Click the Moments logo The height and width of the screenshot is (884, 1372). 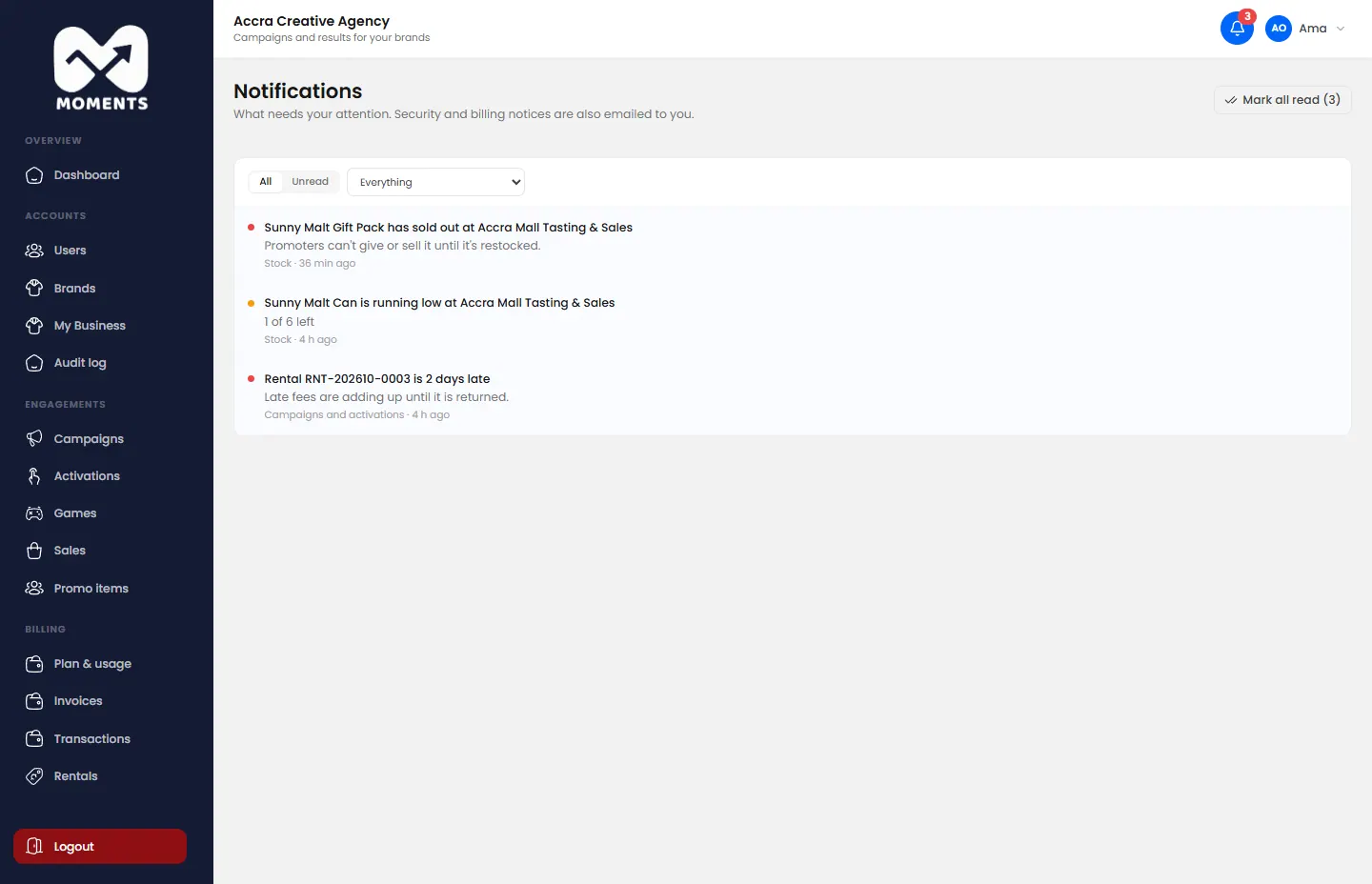pos(101,68)
